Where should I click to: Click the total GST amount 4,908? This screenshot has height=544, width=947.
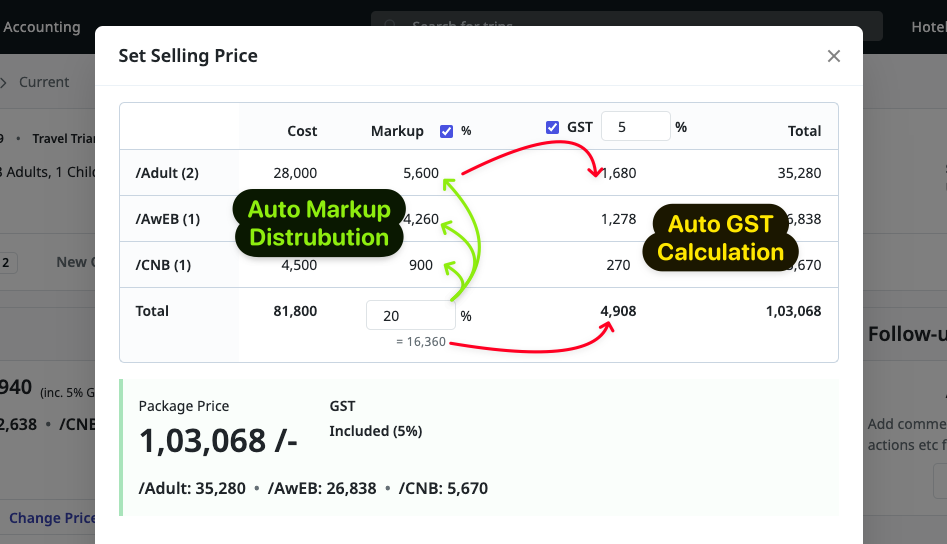(x=618, y=311)
